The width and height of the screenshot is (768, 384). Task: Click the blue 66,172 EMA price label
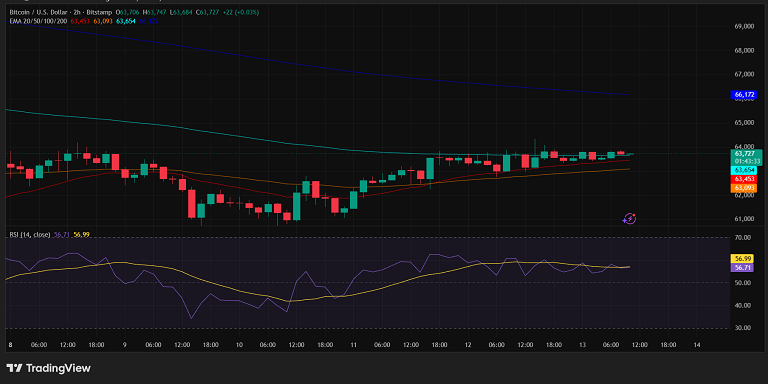click(x=744, y=94)
